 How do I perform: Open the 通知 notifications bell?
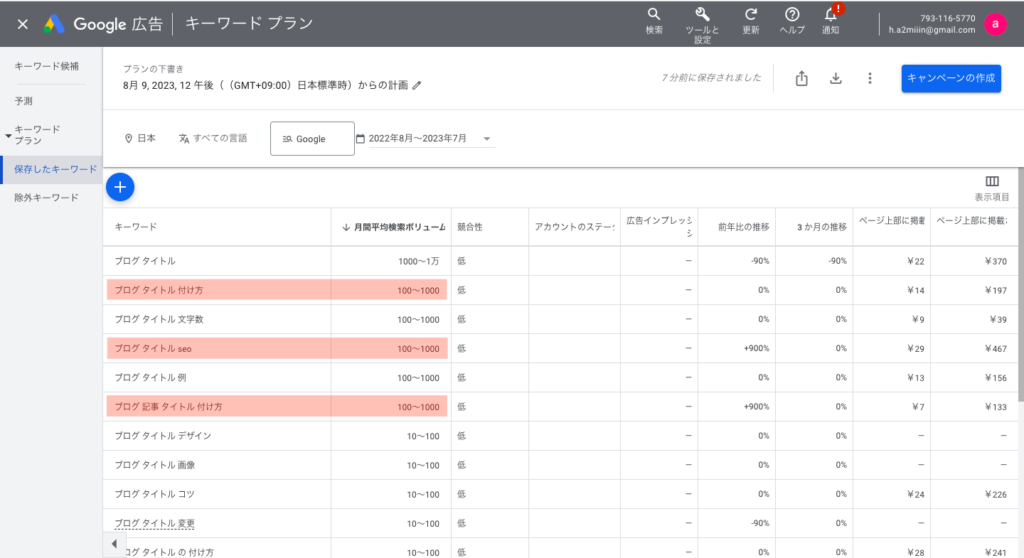831,21
